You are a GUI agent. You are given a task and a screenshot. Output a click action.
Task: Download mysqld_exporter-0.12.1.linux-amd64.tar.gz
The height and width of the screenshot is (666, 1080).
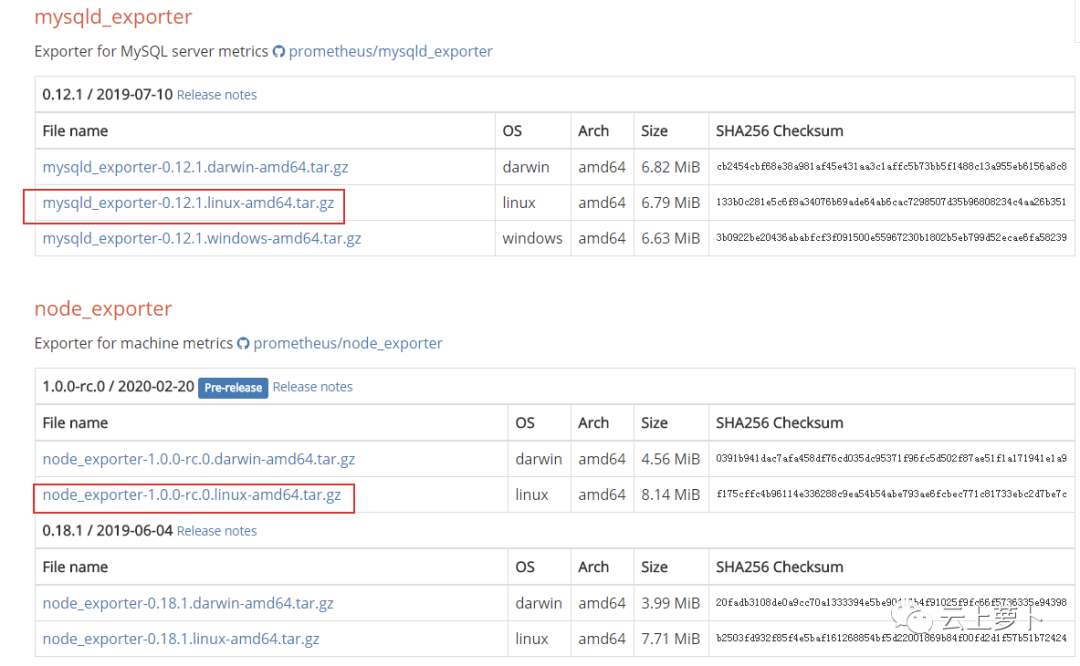click(x=188, y=203)
